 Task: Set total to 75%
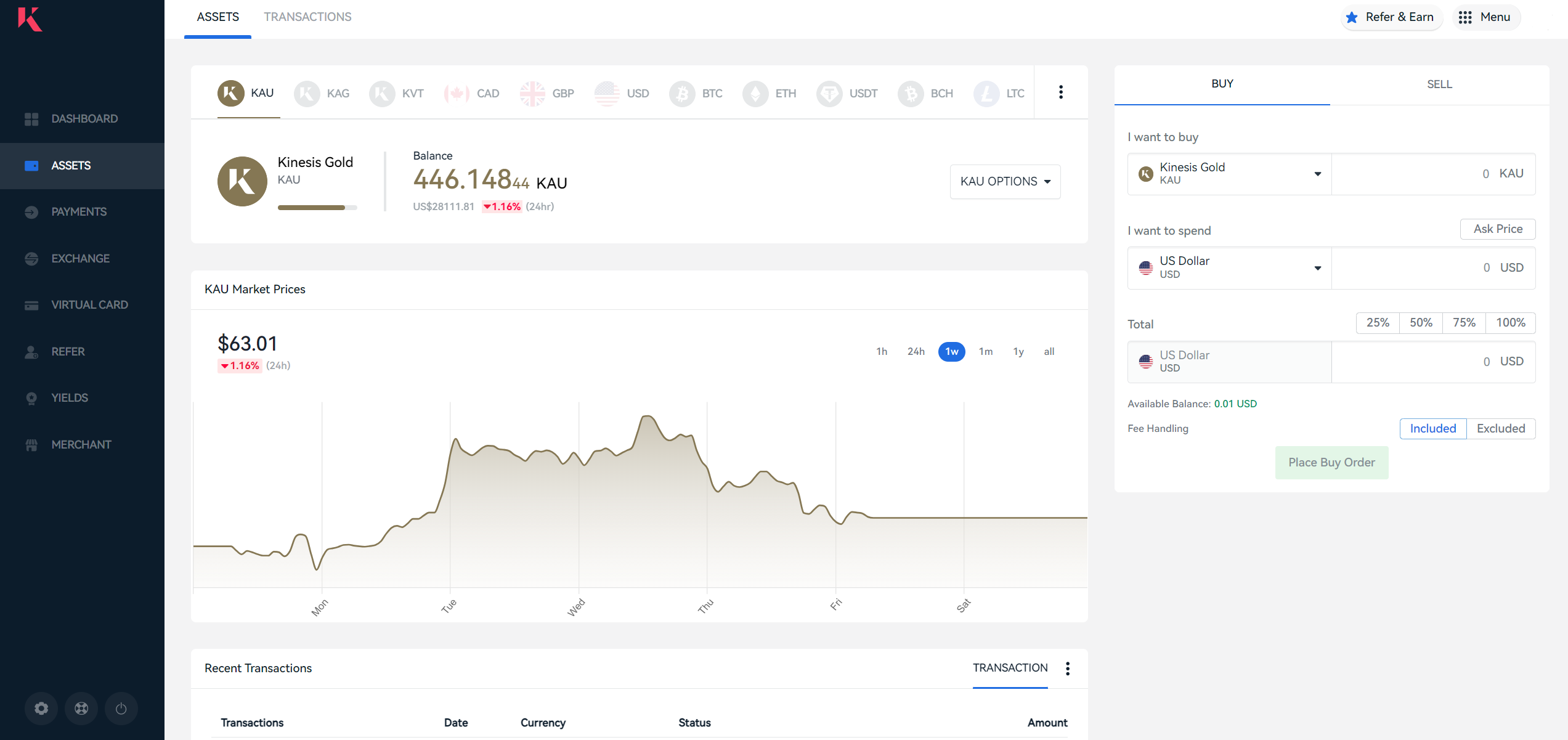tap(1464, 323)
